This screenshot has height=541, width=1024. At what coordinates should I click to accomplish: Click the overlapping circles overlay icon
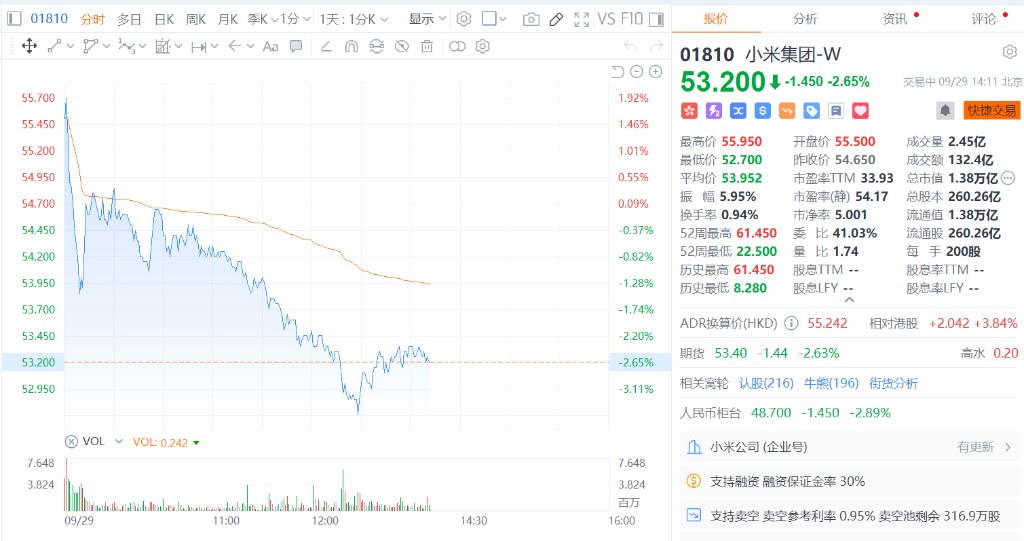click(x=458, y=46)
